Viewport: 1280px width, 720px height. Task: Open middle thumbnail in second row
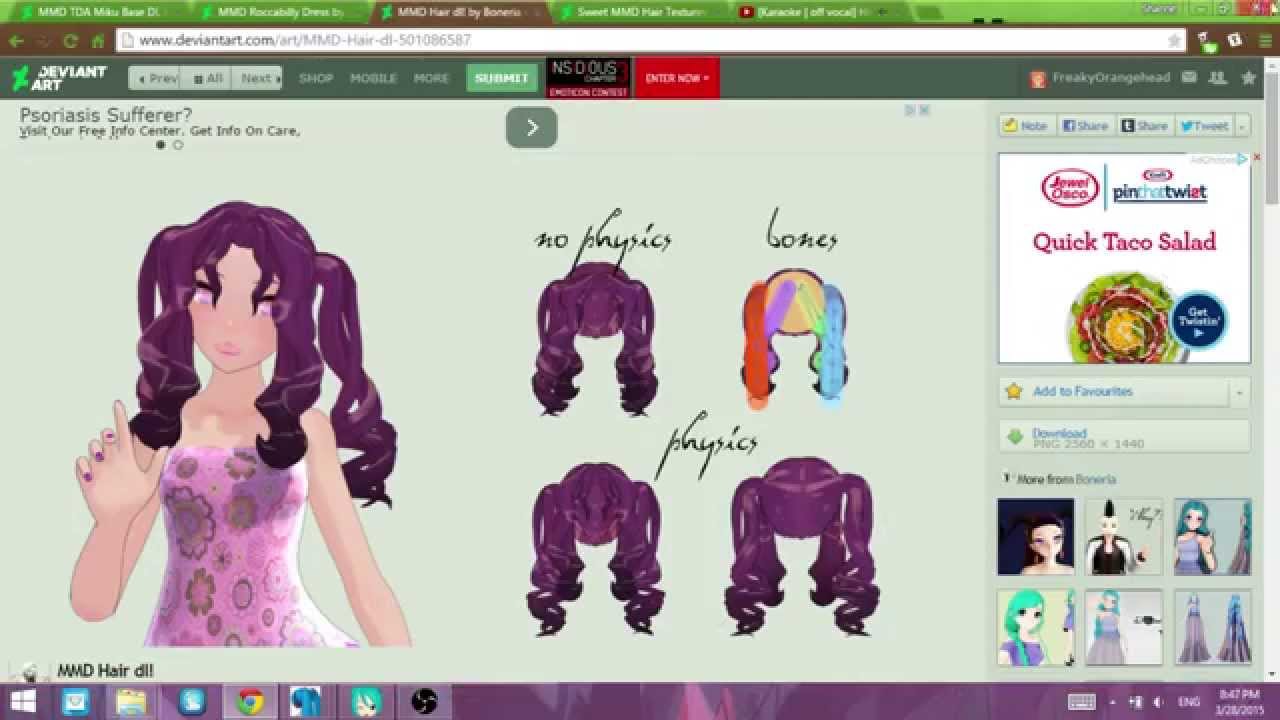point(1124,627)
